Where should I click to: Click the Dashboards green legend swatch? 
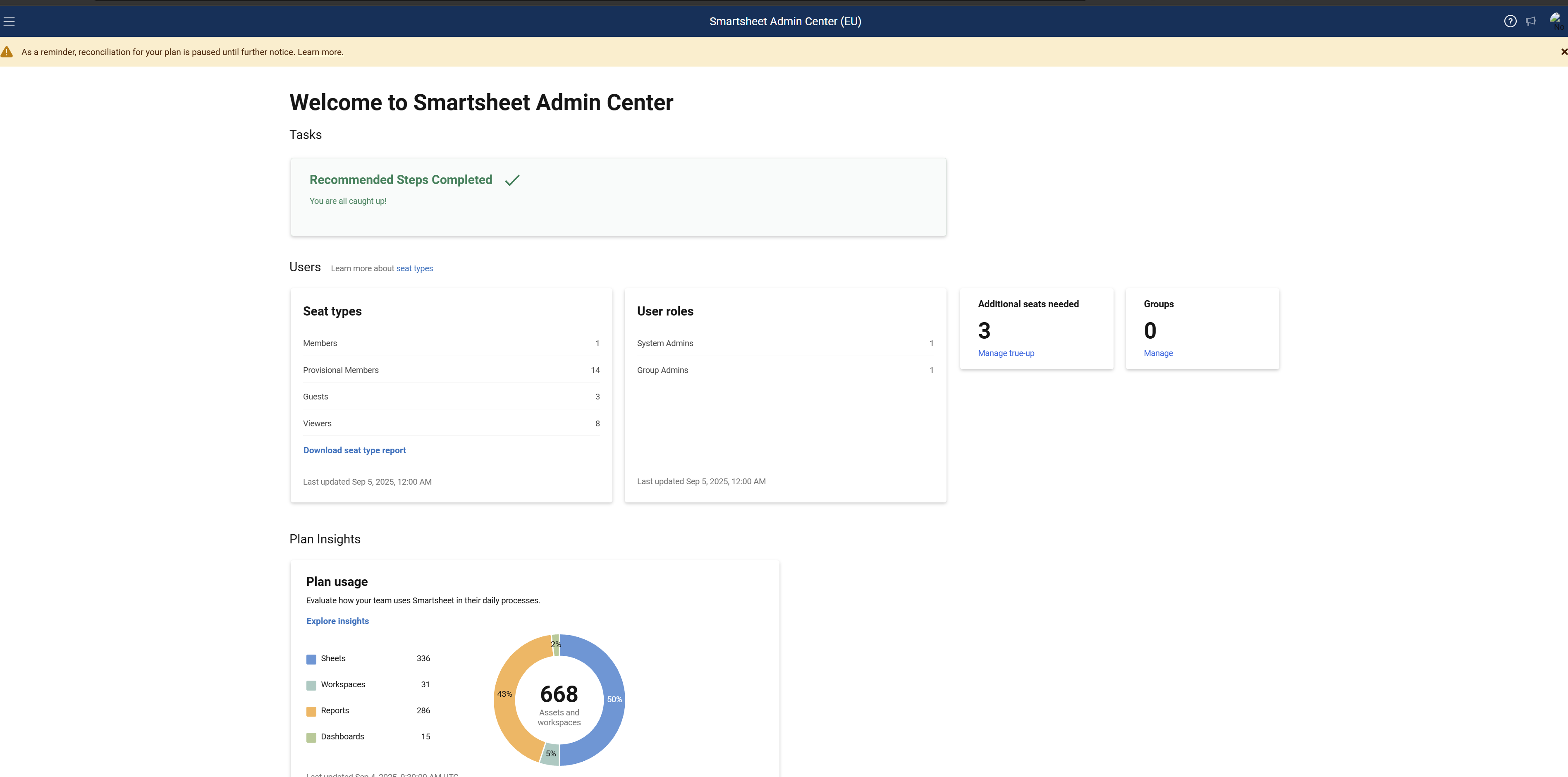tap(311, 737)
